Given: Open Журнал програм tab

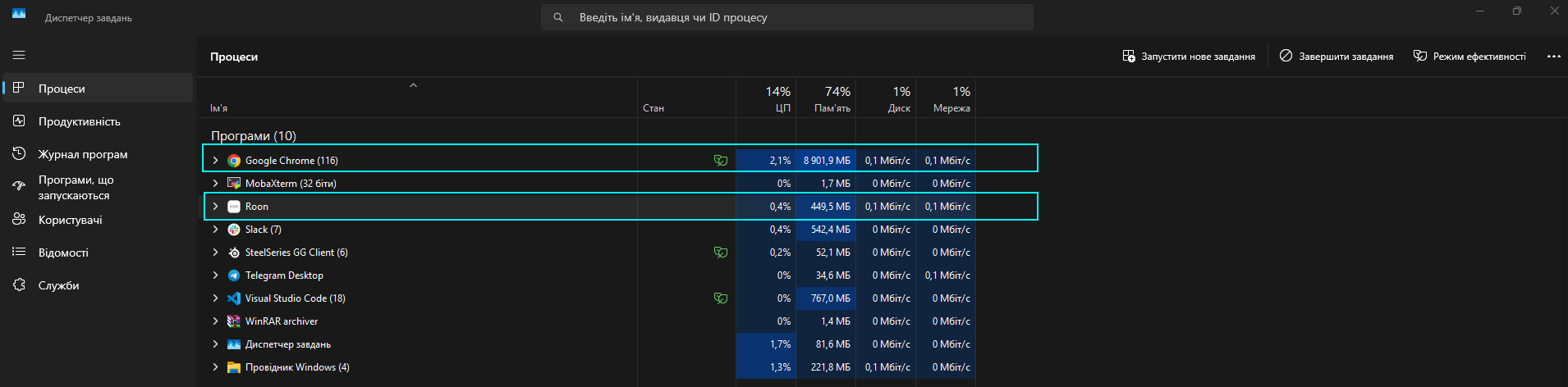Looking at the screenshot, I should 98,154.
